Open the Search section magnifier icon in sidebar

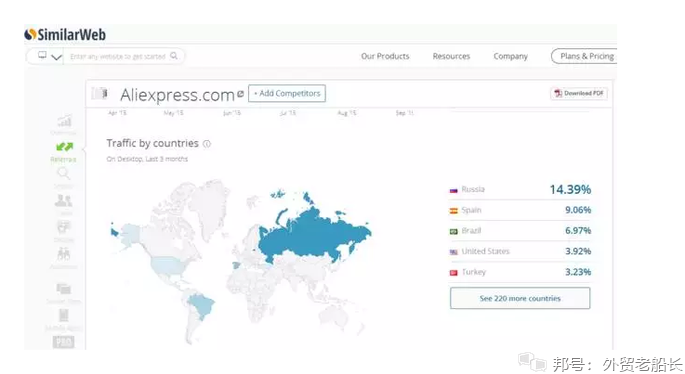tap(63, 174)
